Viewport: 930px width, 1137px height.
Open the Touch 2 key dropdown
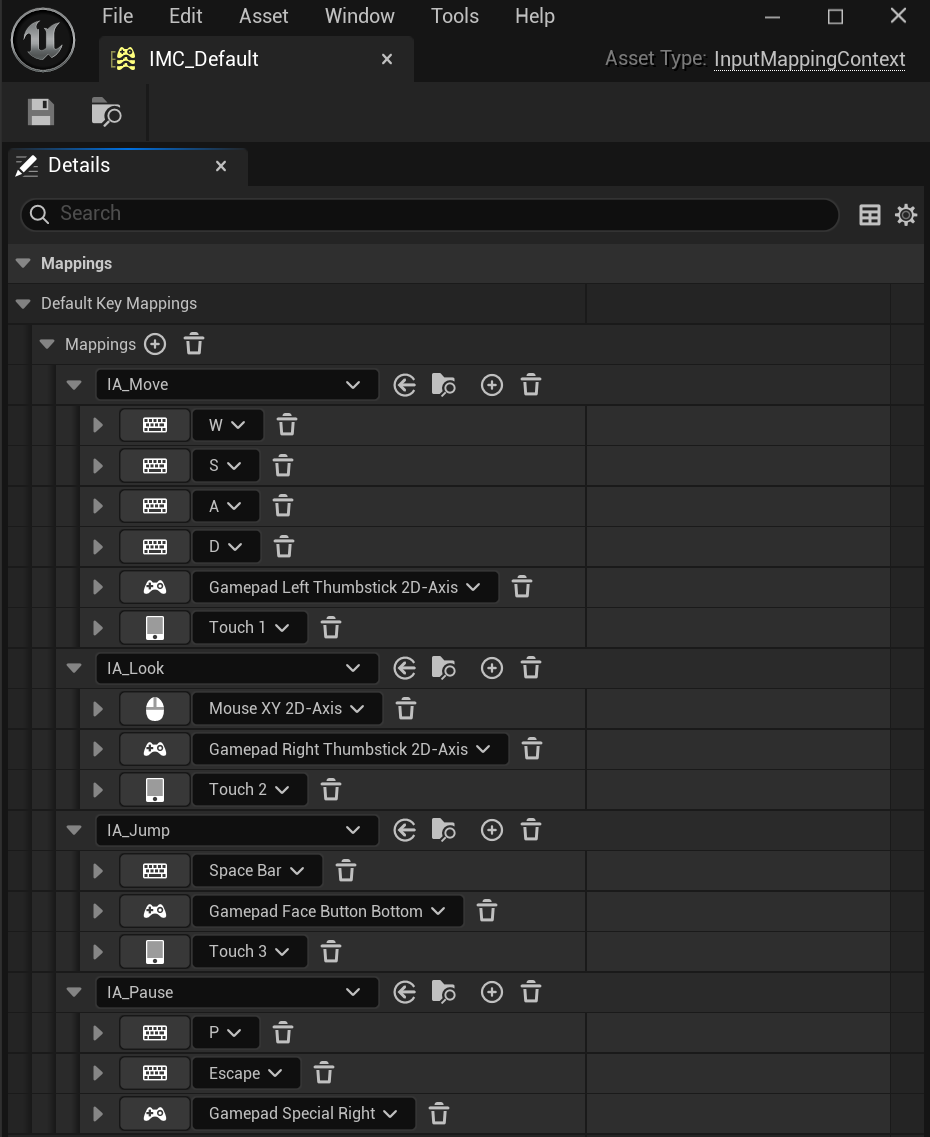250,789
